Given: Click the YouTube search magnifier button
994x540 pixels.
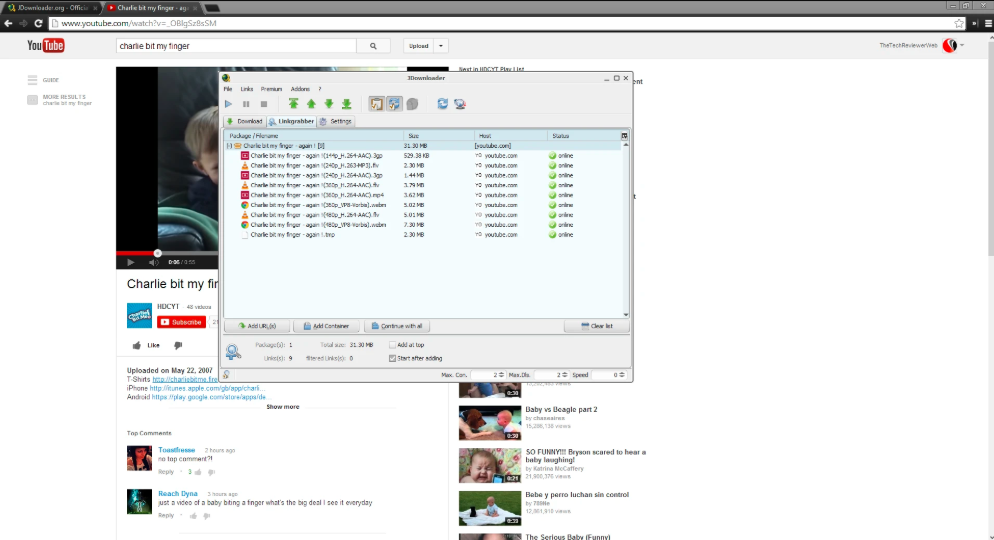Looking at the screenshot, I should (x=373, y=46).
